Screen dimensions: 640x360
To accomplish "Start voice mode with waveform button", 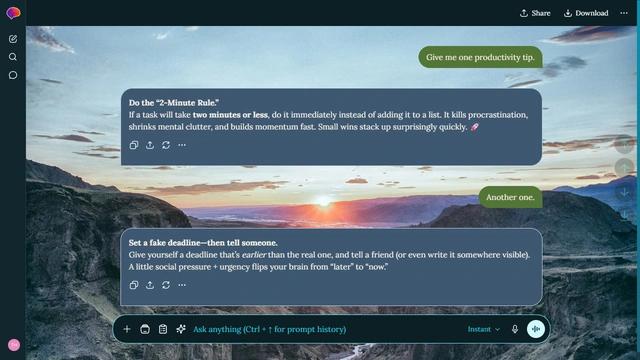I will click(536, 329).
